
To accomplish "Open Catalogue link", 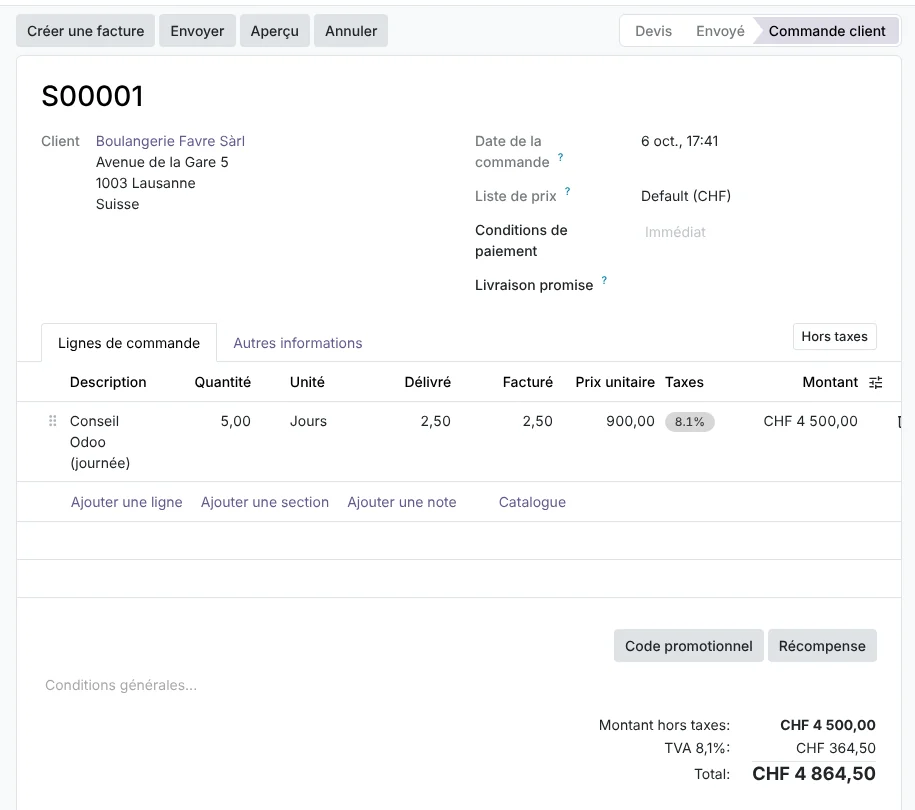I will point(532,502).
